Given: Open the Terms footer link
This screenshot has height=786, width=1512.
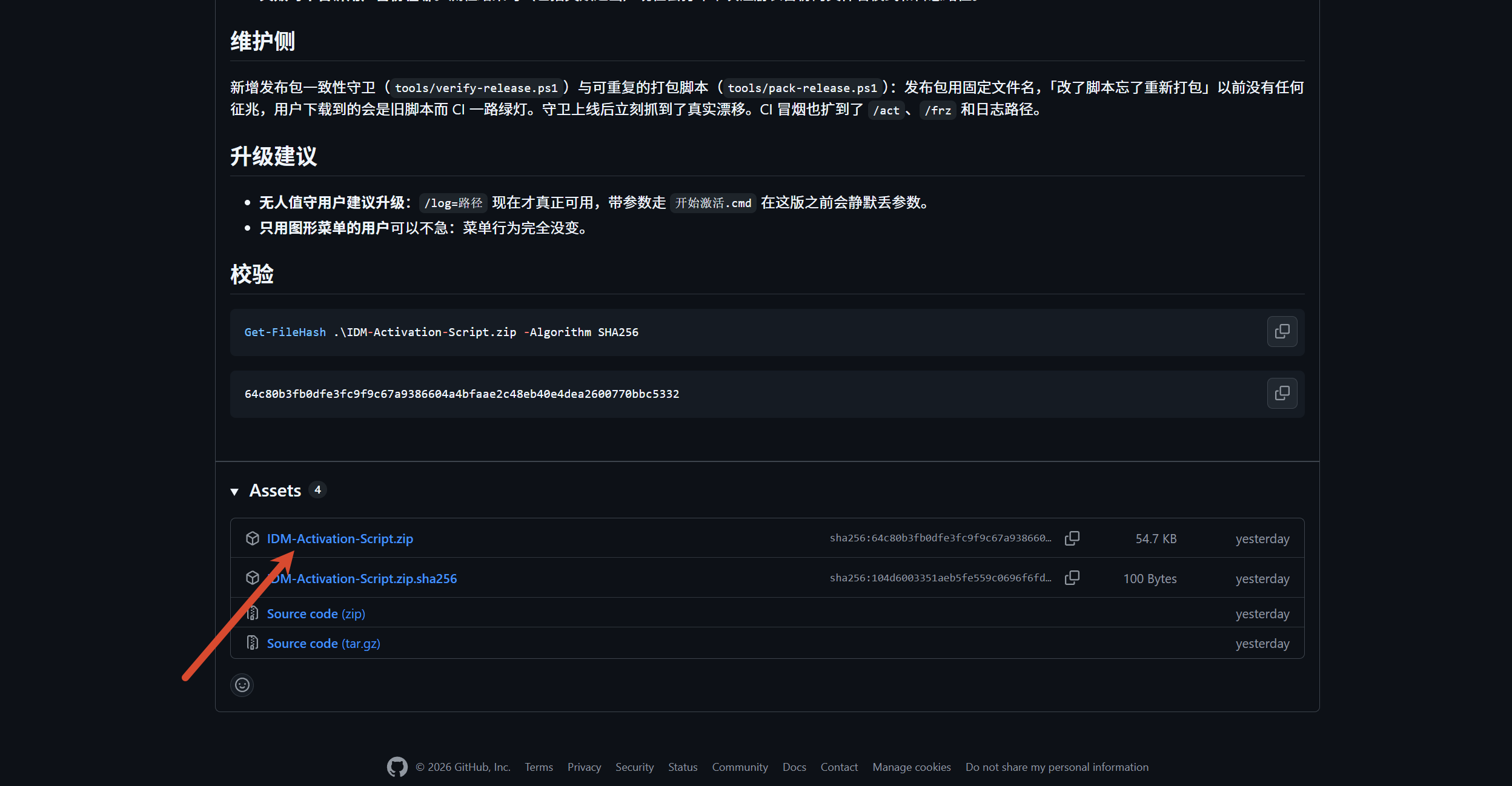Looking at the screenshot, I should point(539,767).
